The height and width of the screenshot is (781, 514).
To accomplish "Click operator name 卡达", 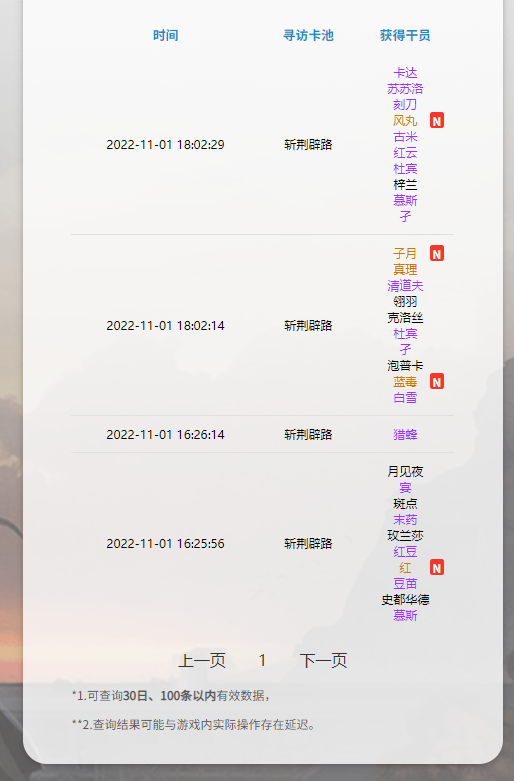I will (x=405, y=73).
